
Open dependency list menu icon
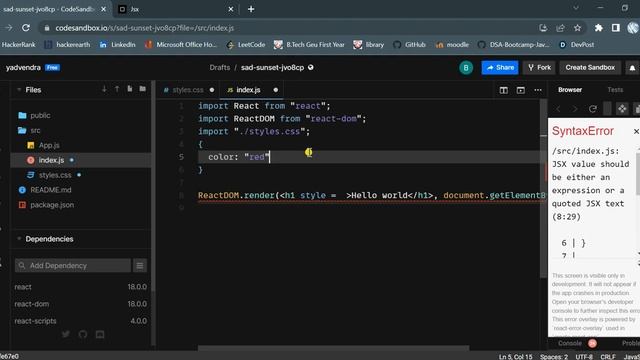(140, 266)
